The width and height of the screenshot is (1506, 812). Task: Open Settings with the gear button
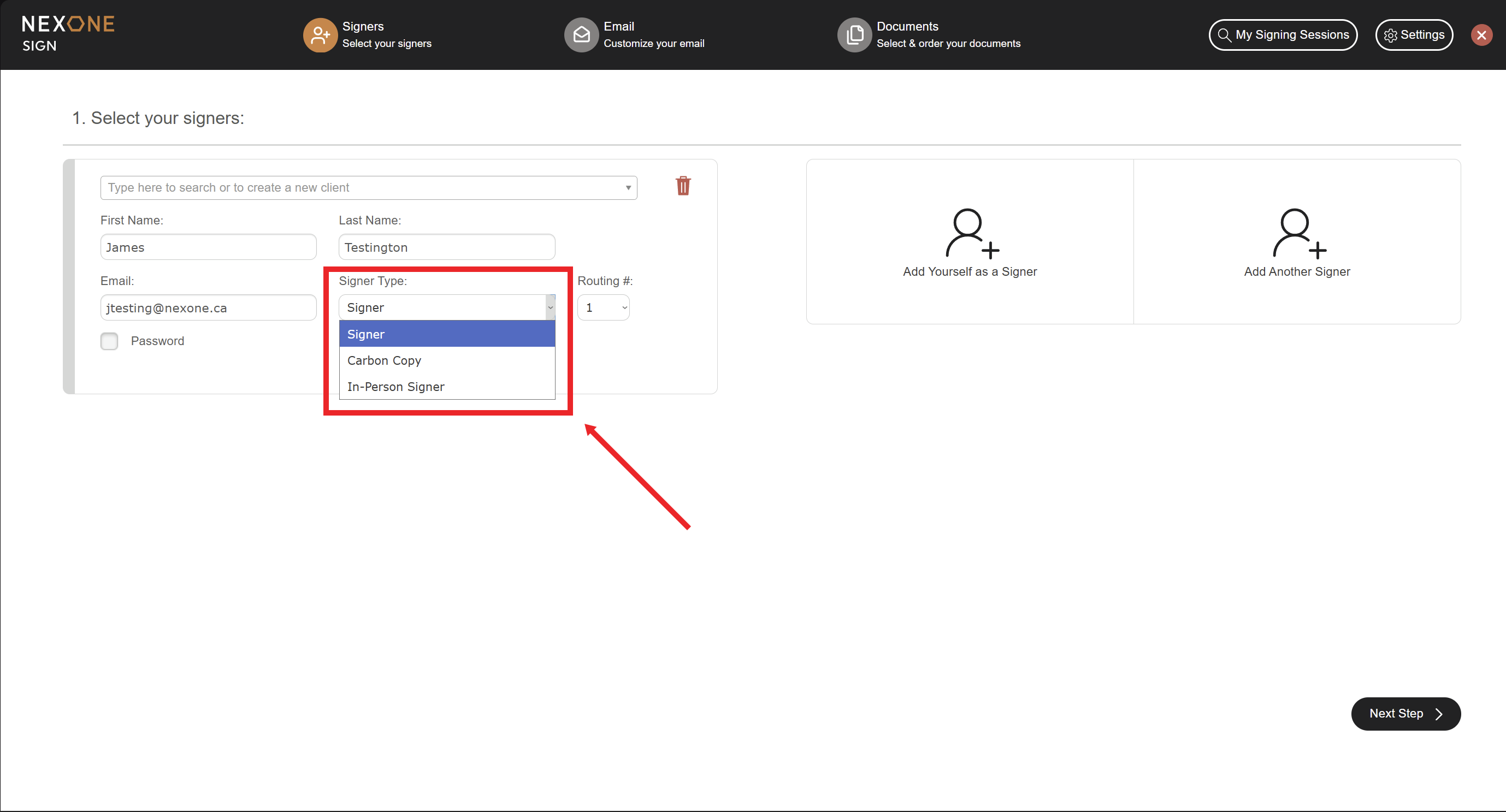click(1413, 35)
